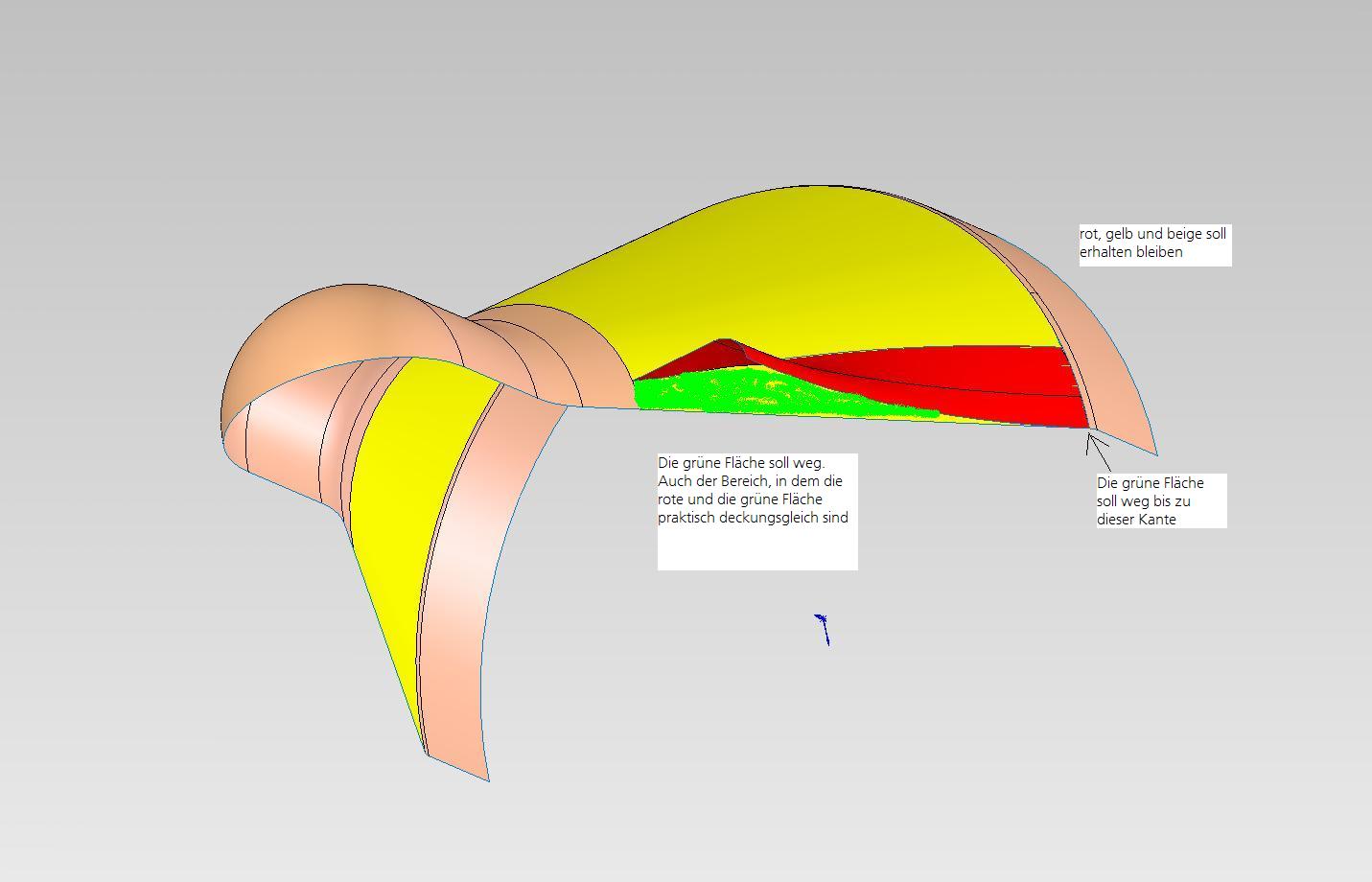Click the note starting 'Die grüne Fläche soll weg. Auch der Bereich'
Image resolution: width=1372 pixels, height=882 pixels.
tap(757, 512)
